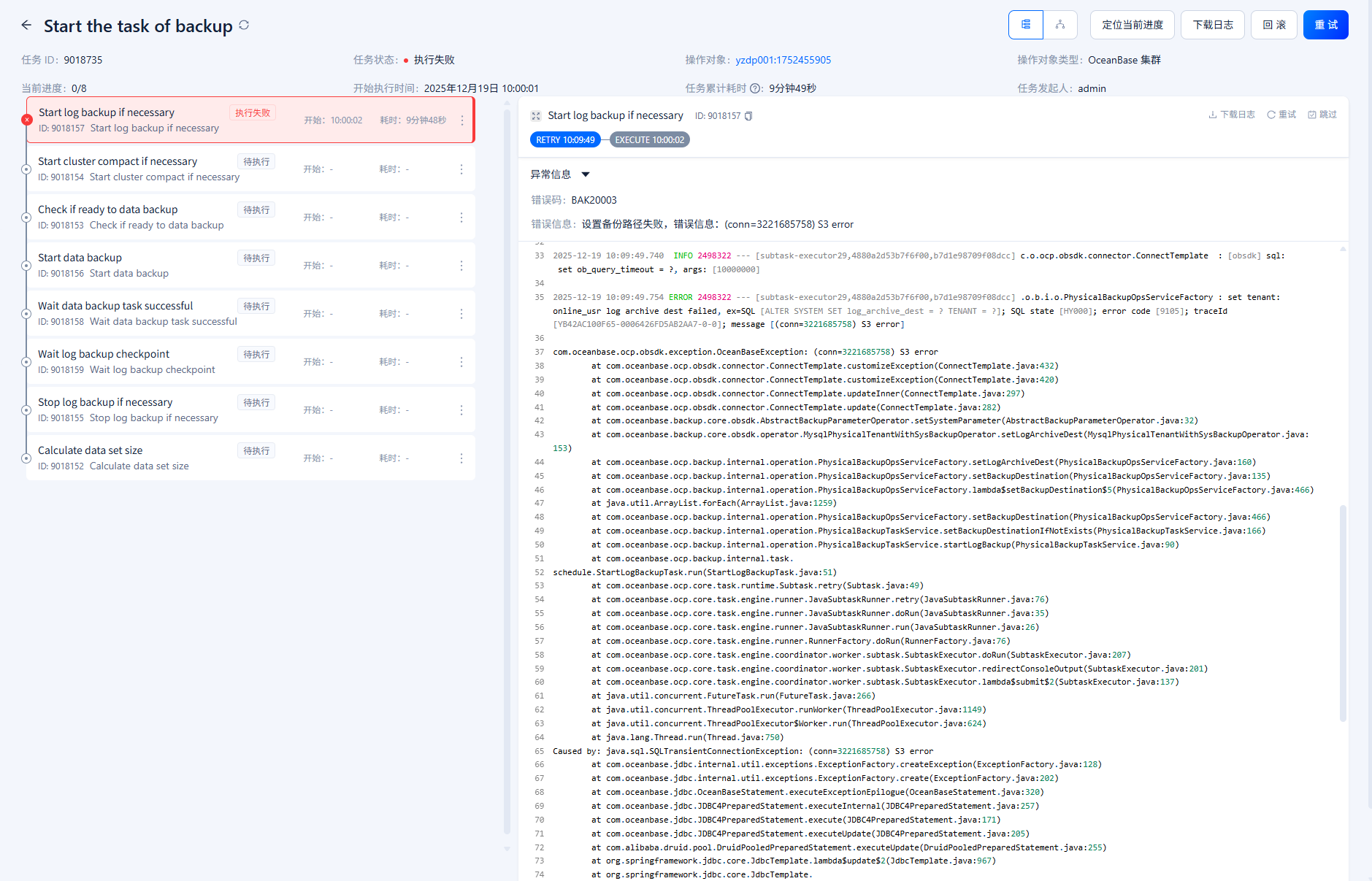Select the RETRY 10:09:49 execution tab
Viewport: 1372px width, 881px height.
(565, 140)
